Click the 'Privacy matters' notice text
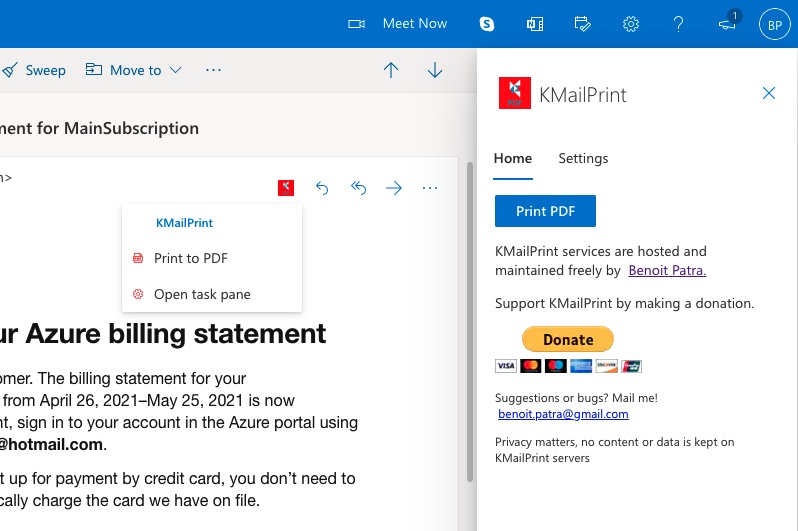 pos(615,450)
